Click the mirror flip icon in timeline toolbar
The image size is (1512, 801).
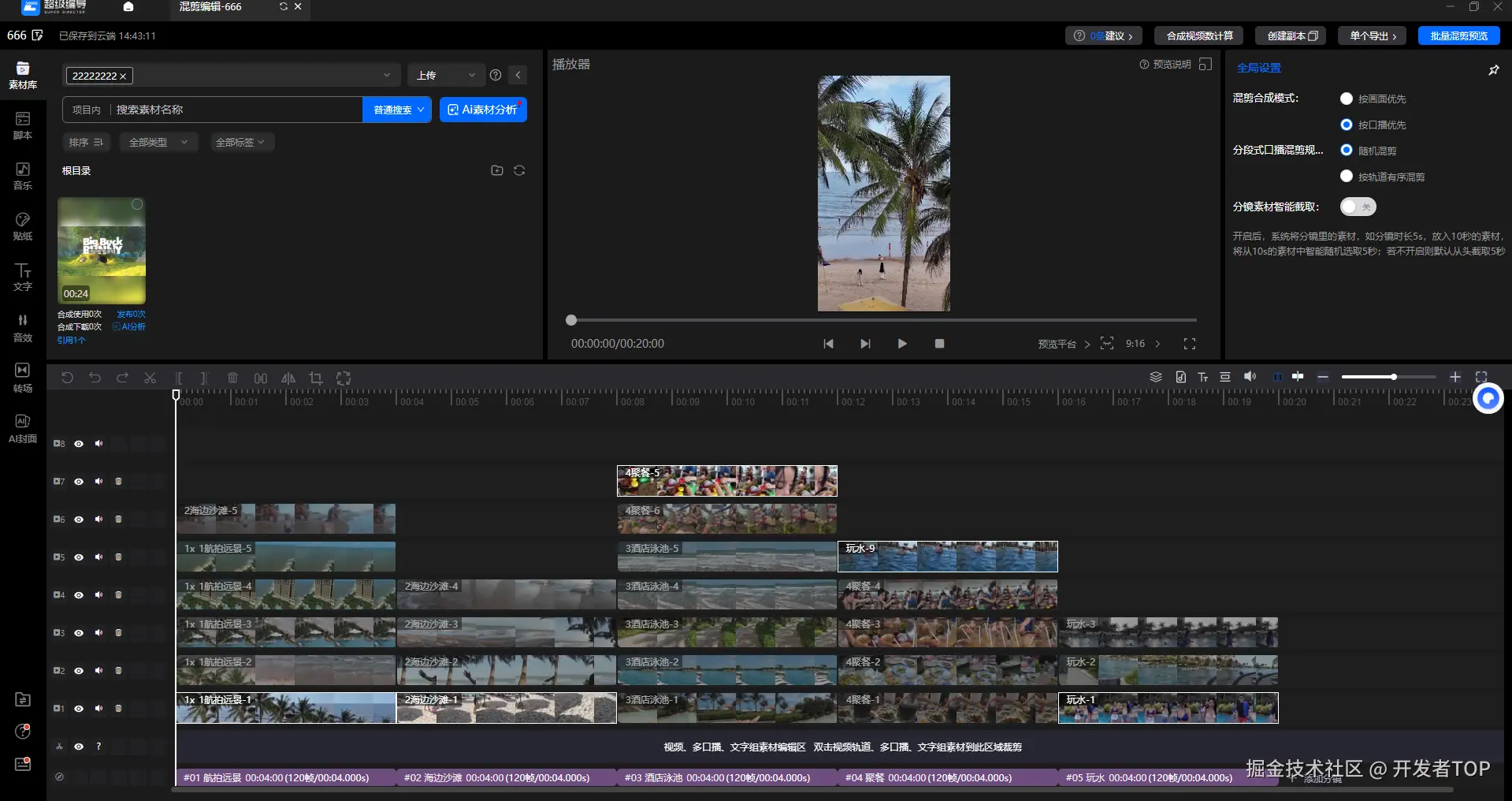pyautogui.click(x=288, y=378)
